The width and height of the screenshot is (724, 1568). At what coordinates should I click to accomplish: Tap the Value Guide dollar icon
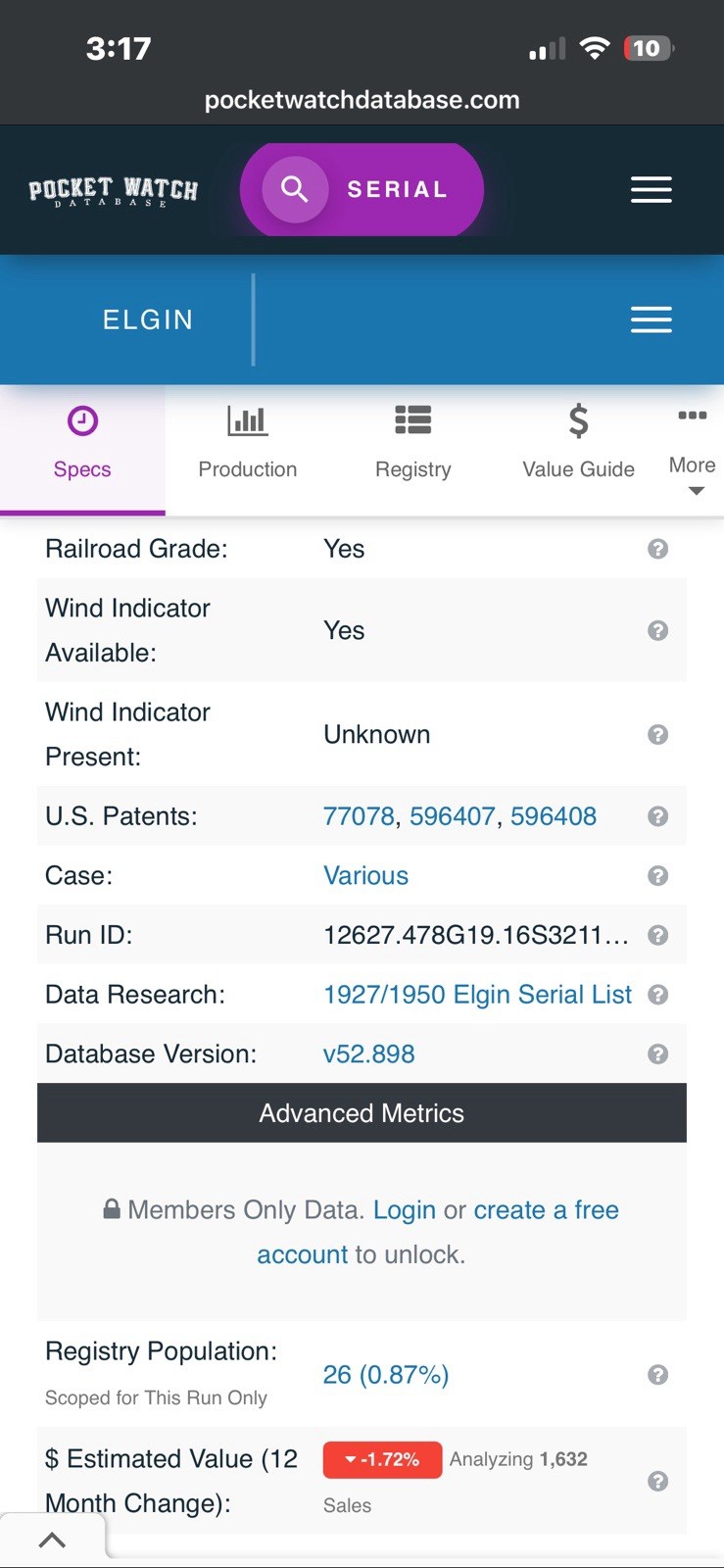click(x=579, y=420)
